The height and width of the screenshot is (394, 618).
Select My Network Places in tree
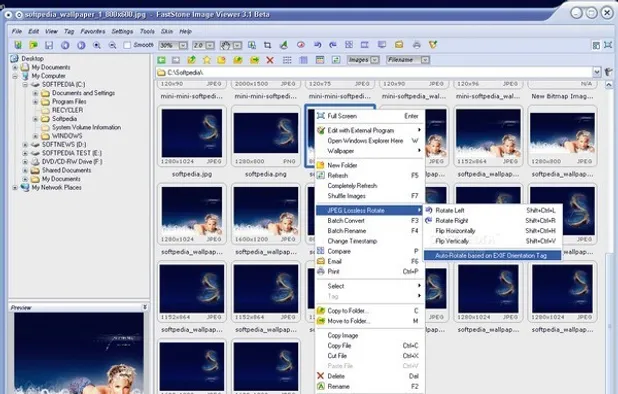(56, 188)
